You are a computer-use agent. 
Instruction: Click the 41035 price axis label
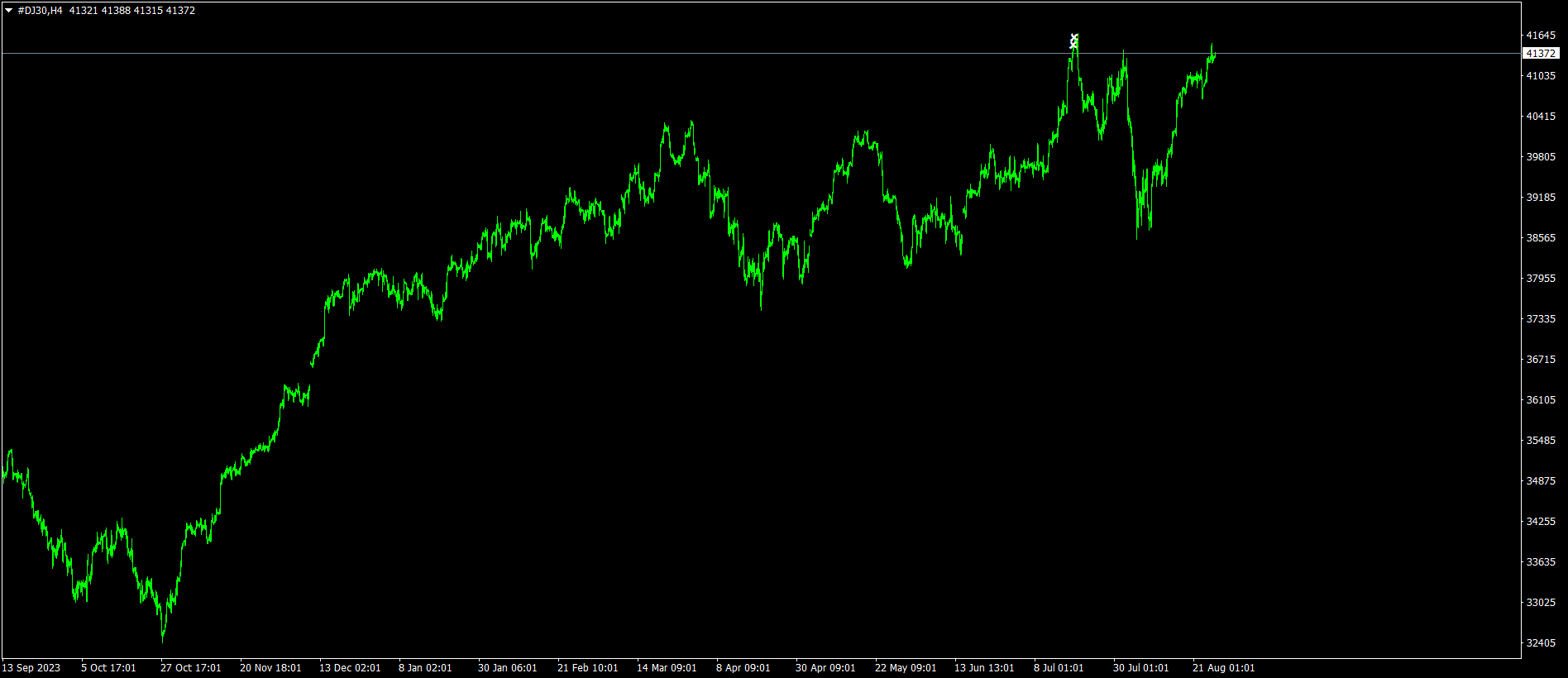point(1541,76)
